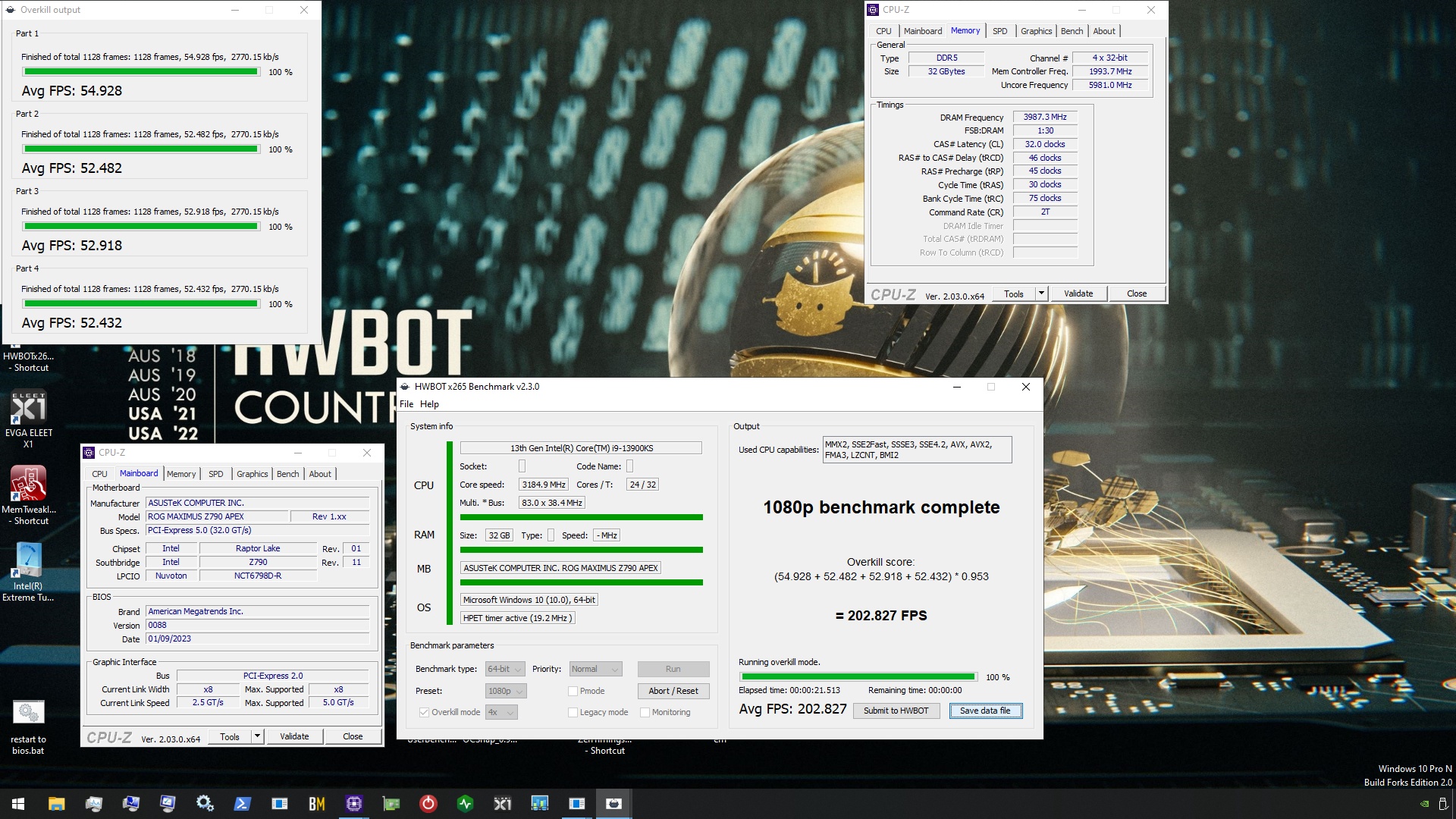
Task: Launch PowerShell from the taskbar
Action: (x=242, y=804)
